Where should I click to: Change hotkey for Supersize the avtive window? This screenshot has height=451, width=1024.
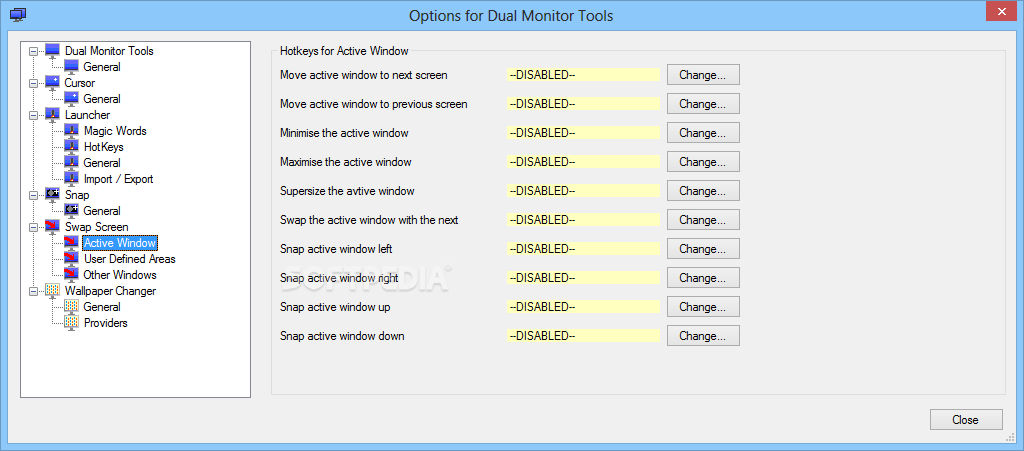coord(703,191)
